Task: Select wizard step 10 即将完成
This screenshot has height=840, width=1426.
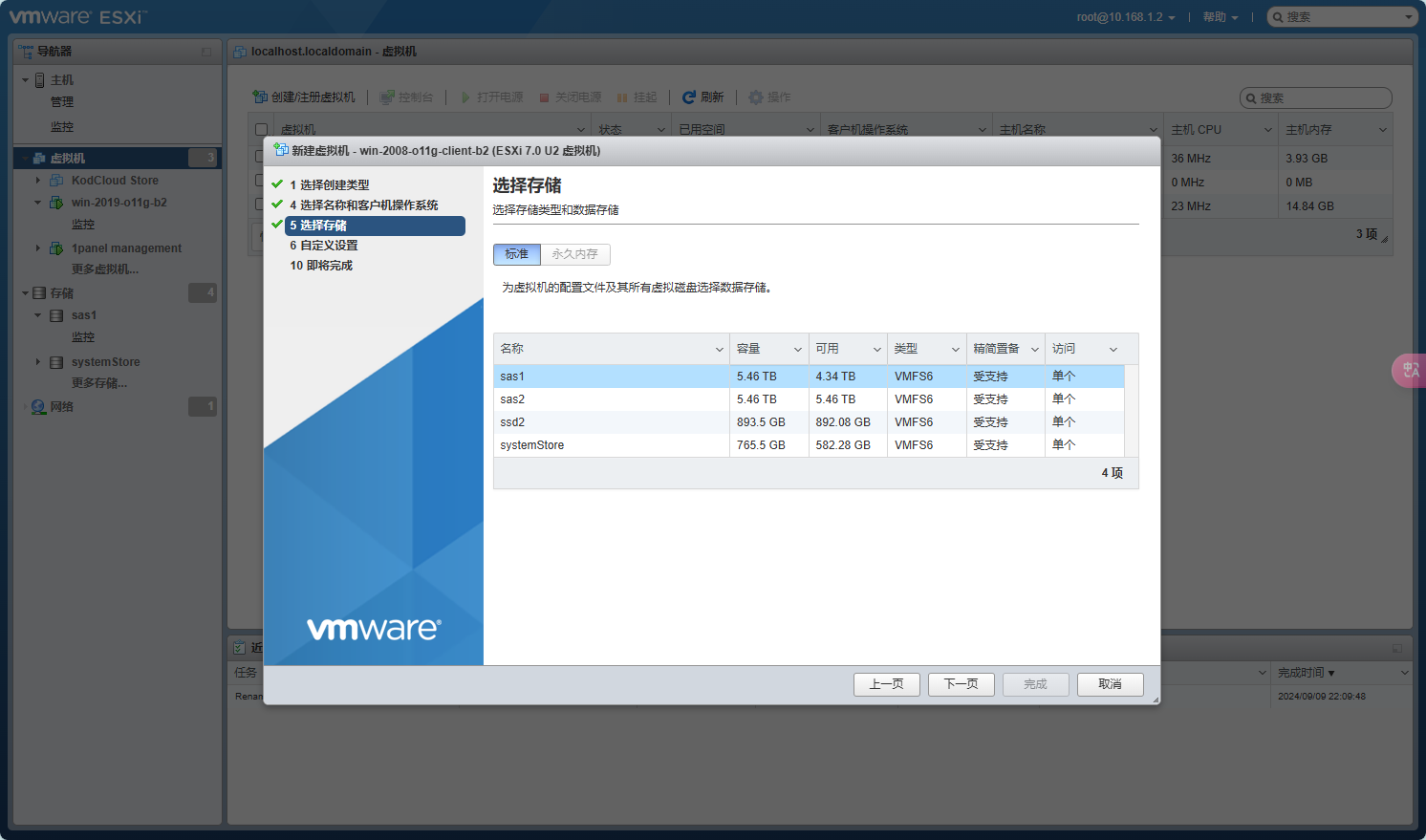Action: coord(321,266)
